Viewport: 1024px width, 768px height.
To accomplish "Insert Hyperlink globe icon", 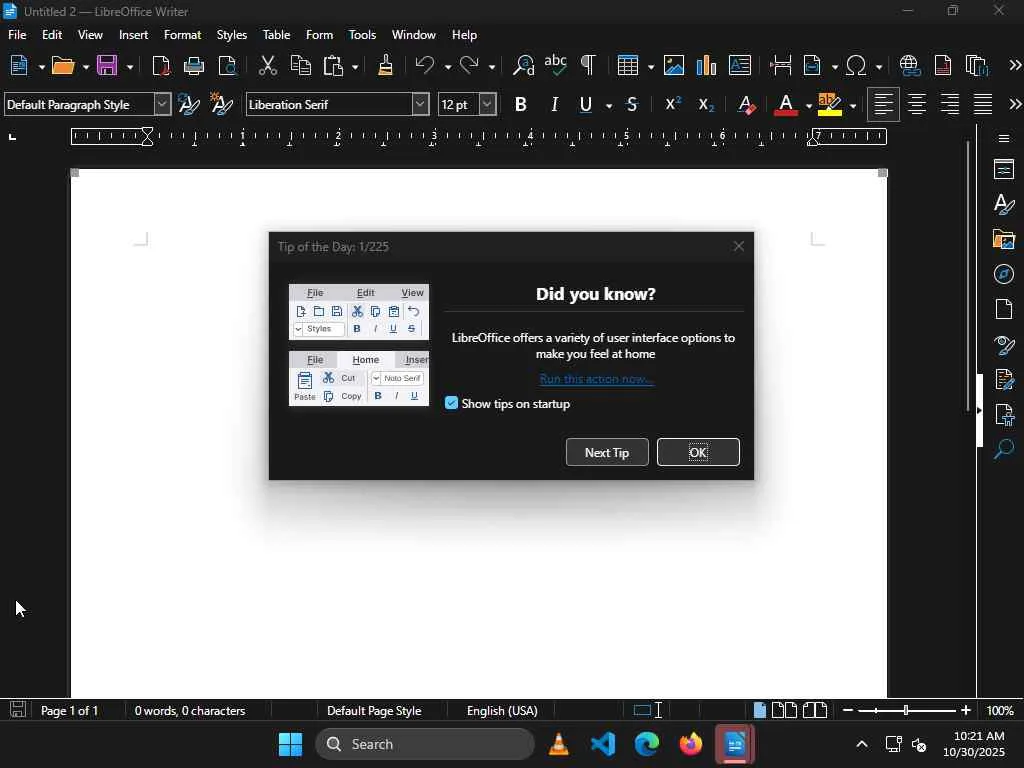I will coord(910,66).
